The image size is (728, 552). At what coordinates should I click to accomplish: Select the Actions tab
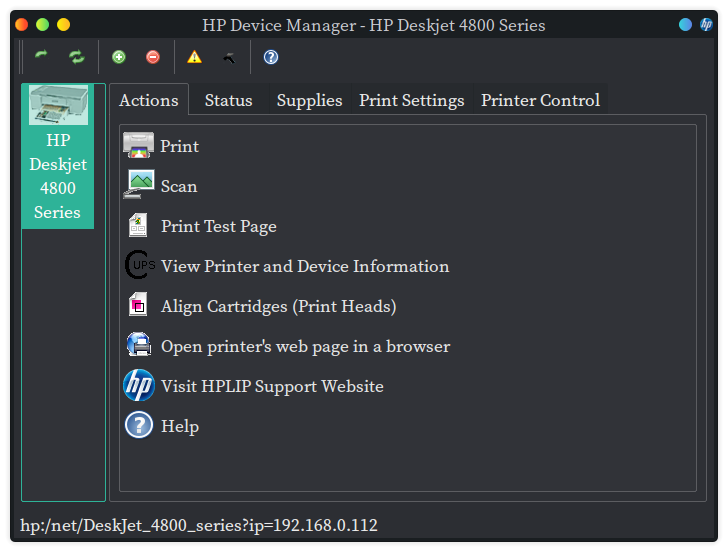(148, 100)
